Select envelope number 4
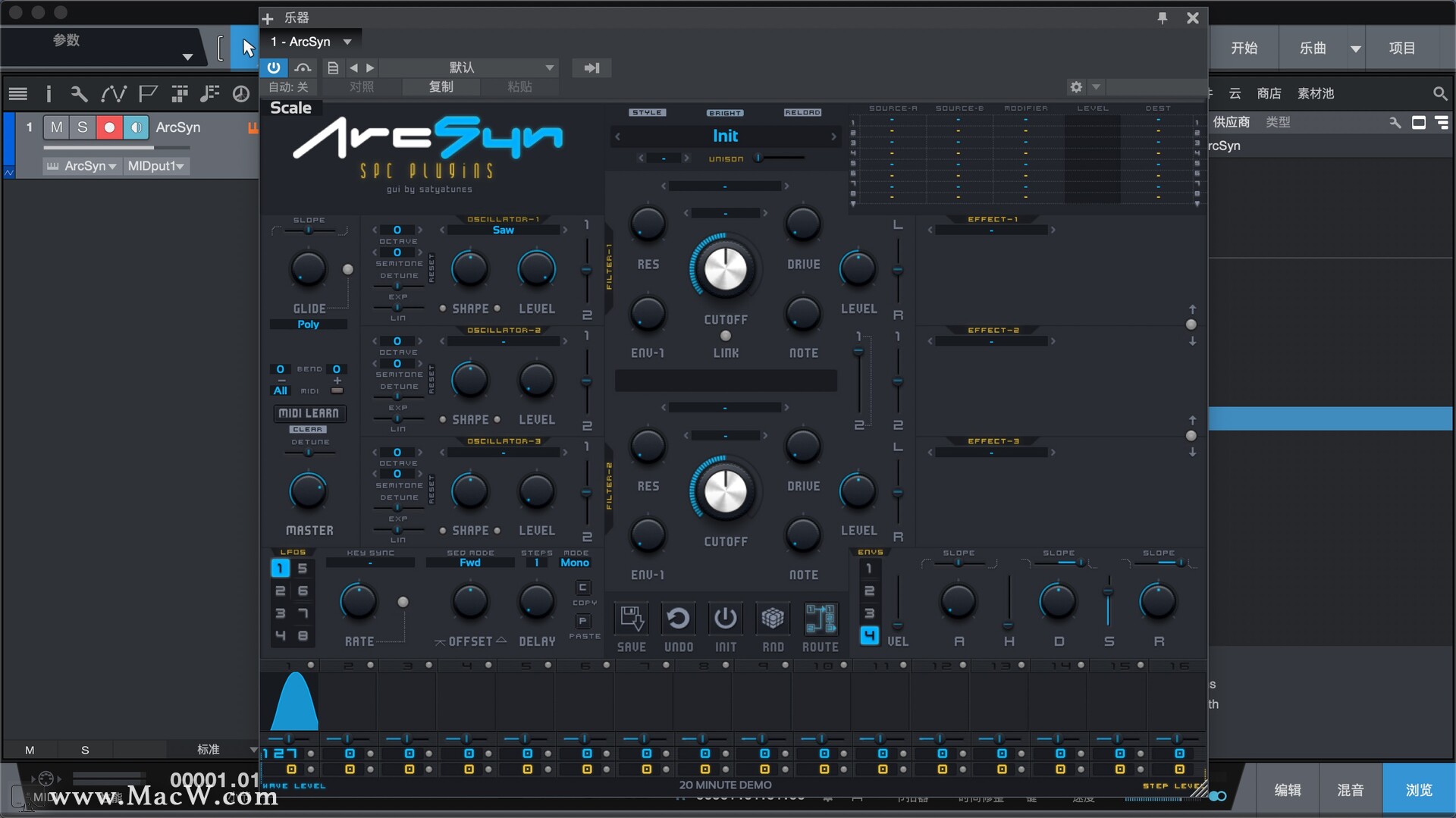Viewport: 1456px width, 818px height. 869,635
